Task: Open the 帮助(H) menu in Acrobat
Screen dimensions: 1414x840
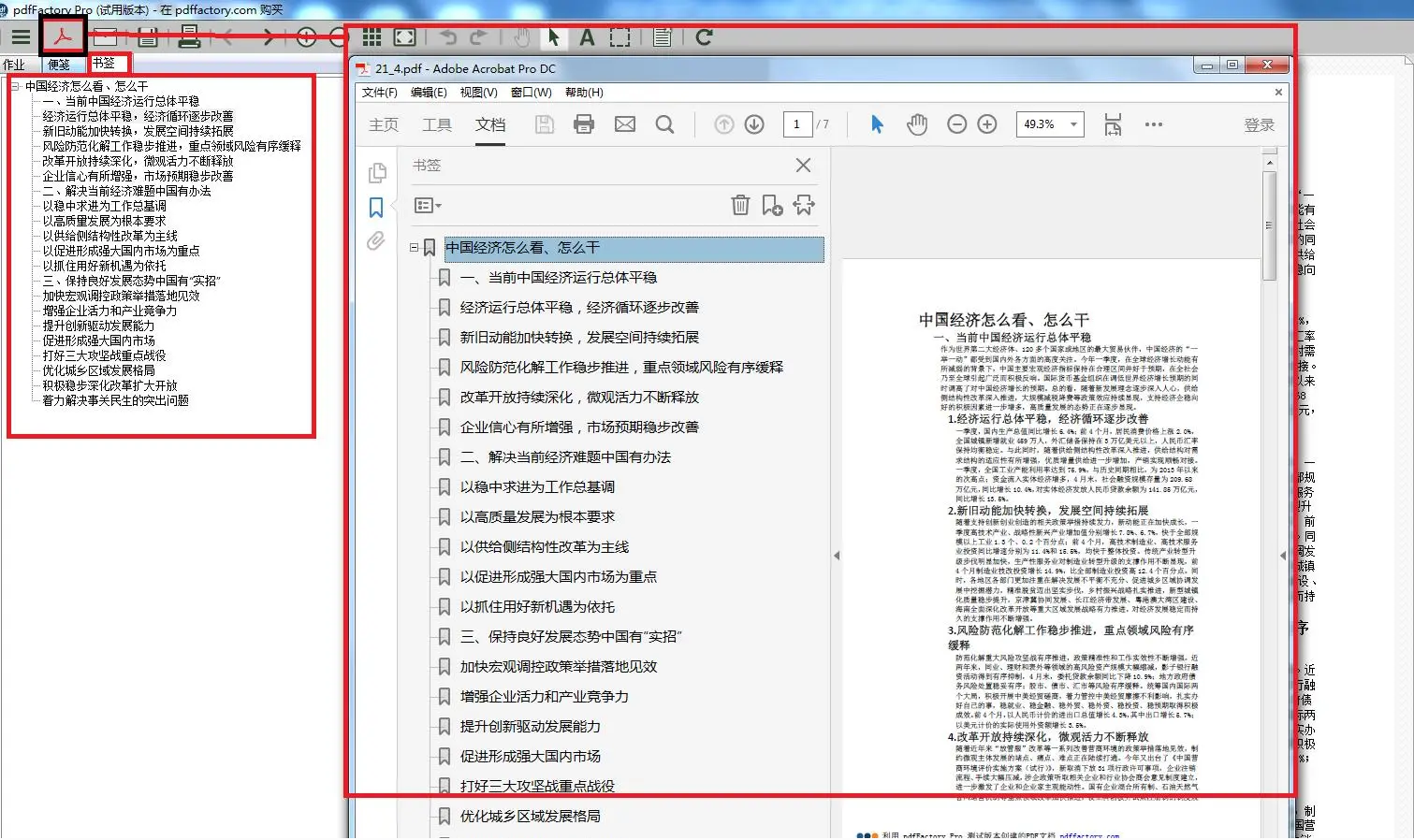Action: tap(584, 93)
